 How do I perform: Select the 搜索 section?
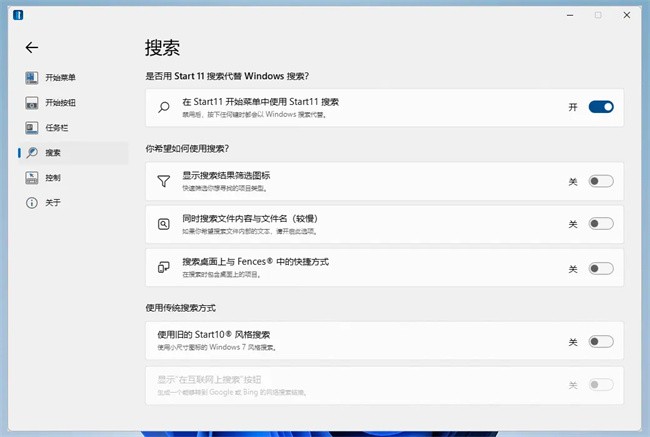tap(73, 153)
